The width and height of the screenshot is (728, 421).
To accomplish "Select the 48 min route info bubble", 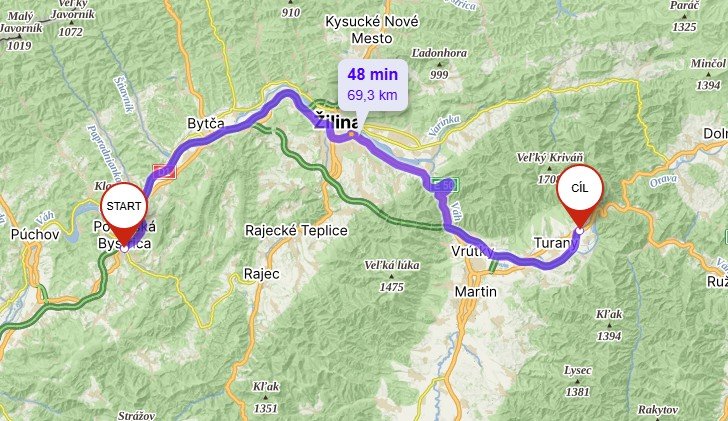I will [373, 85].
